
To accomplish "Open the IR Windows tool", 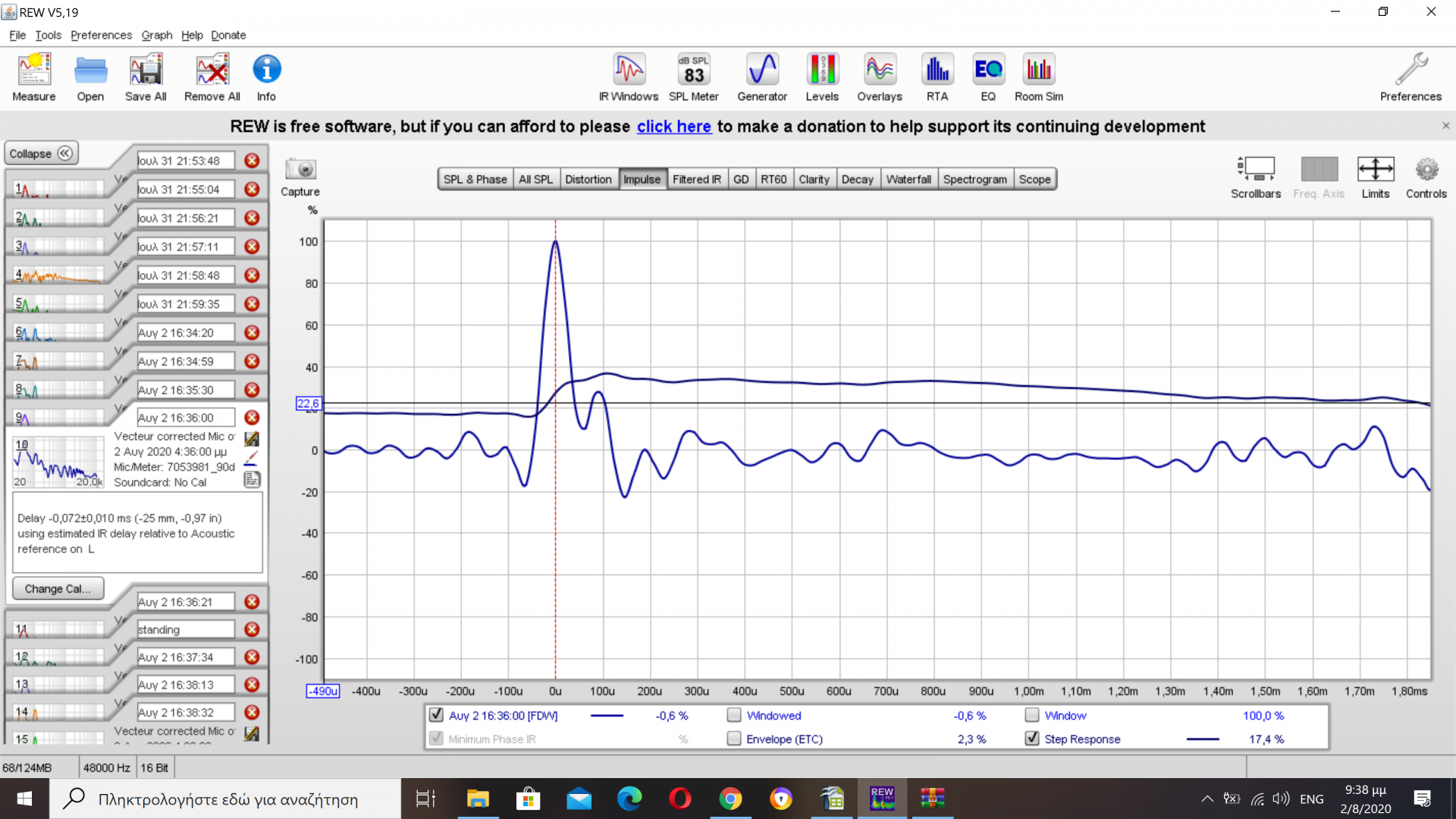I will 629,77.
